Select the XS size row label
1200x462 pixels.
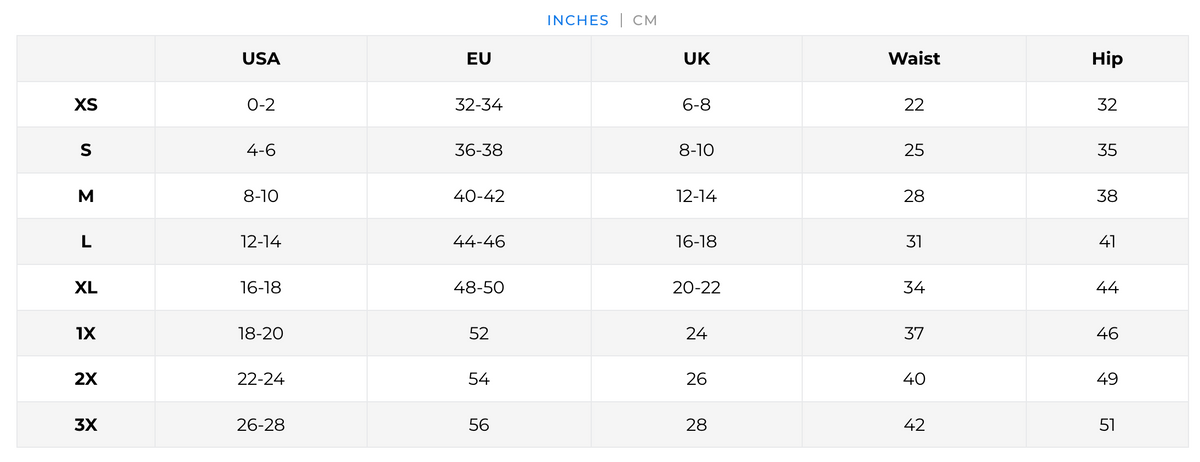point(86,105)
